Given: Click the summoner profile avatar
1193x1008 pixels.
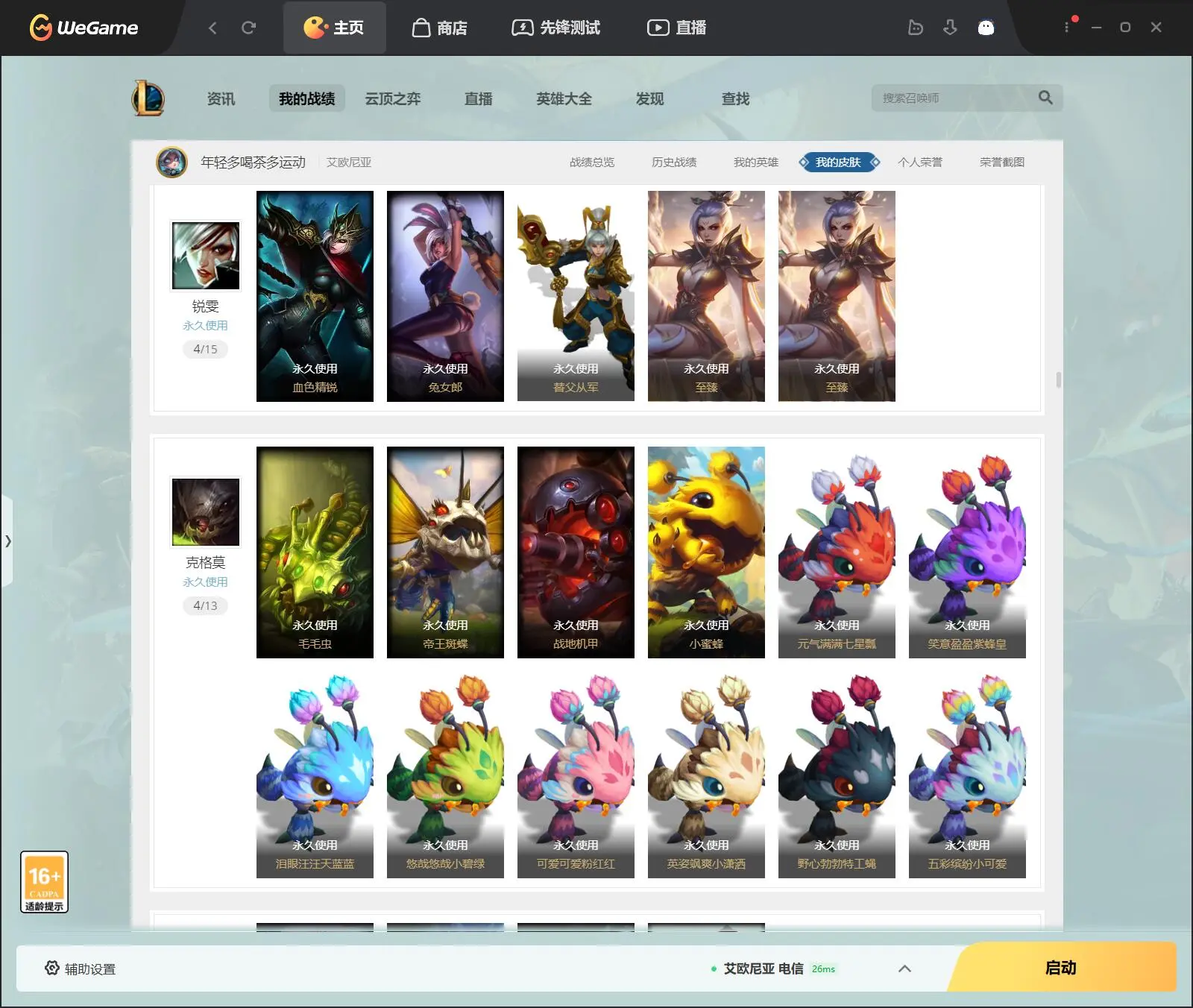Looking at the screenshot, I should 171,162.
